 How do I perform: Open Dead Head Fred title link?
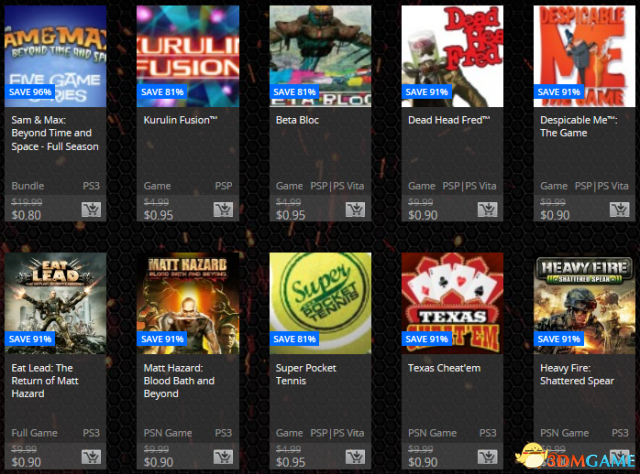pos(449,120)
